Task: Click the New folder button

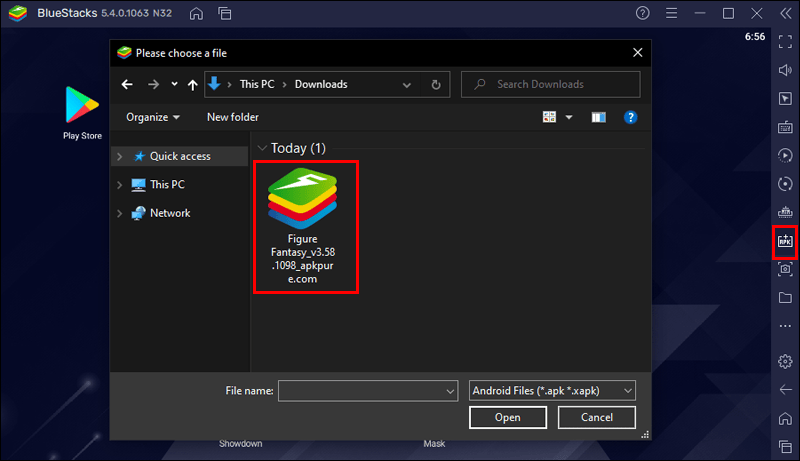Action: coord(233,117)
